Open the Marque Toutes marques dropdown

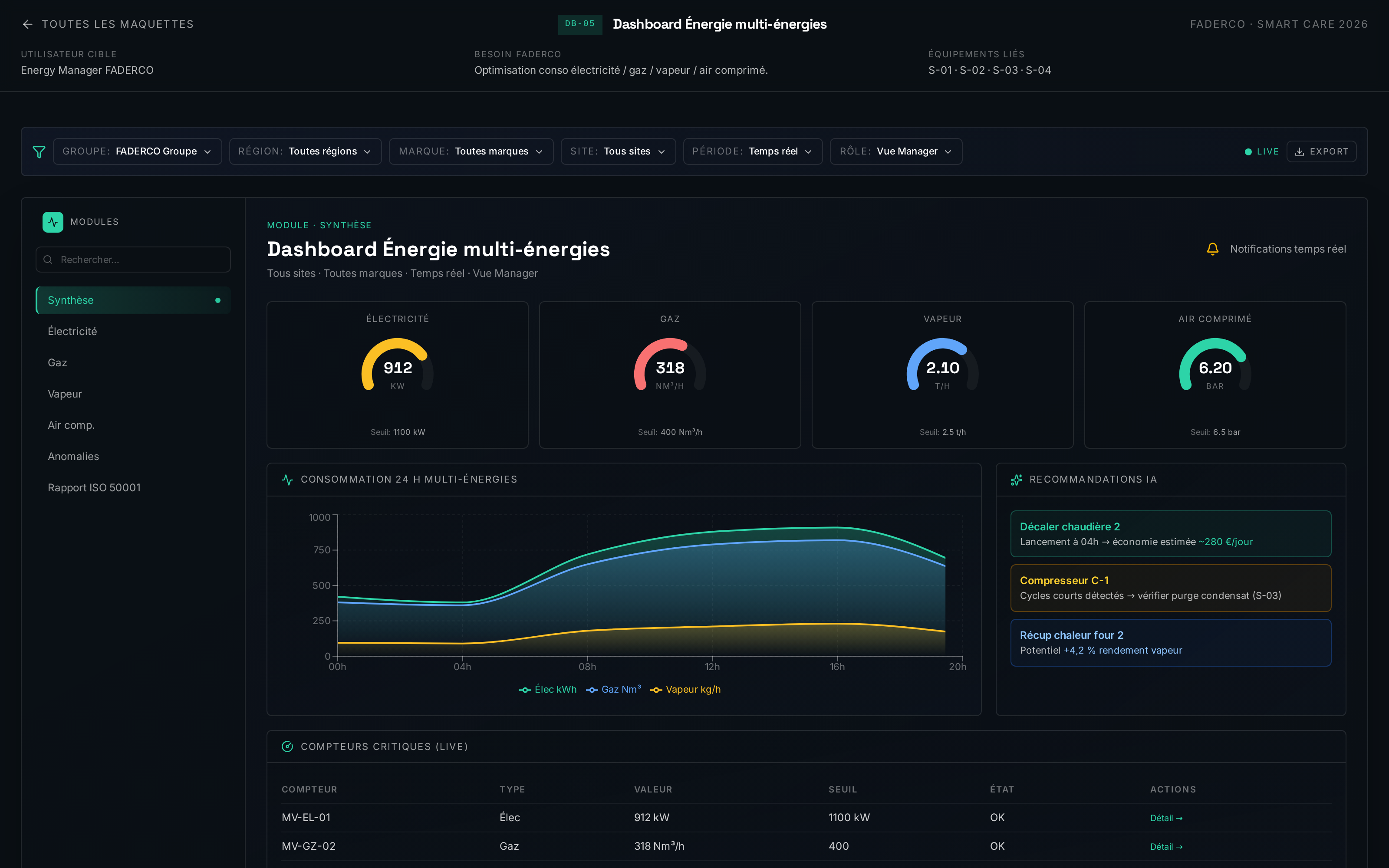pyautogui.click(x=471, y=151)
